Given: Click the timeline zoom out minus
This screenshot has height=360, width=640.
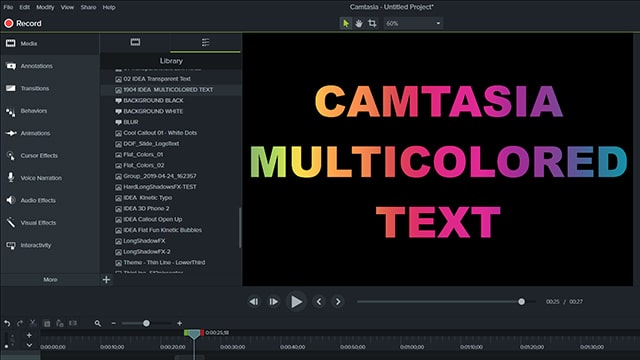Looking at the screenshot, I should click(113, 323).
